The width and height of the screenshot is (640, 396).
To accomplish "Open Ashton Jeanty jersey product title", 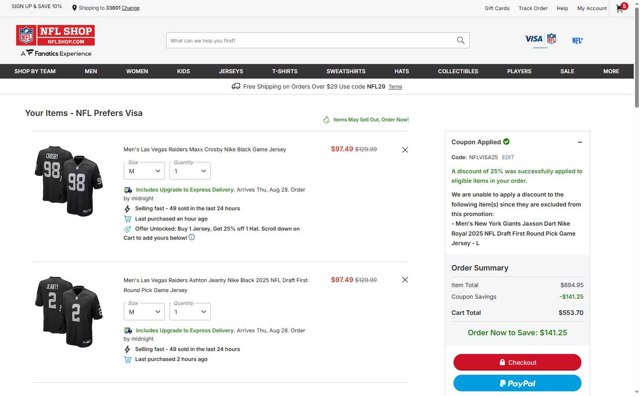I will point(216,285).
